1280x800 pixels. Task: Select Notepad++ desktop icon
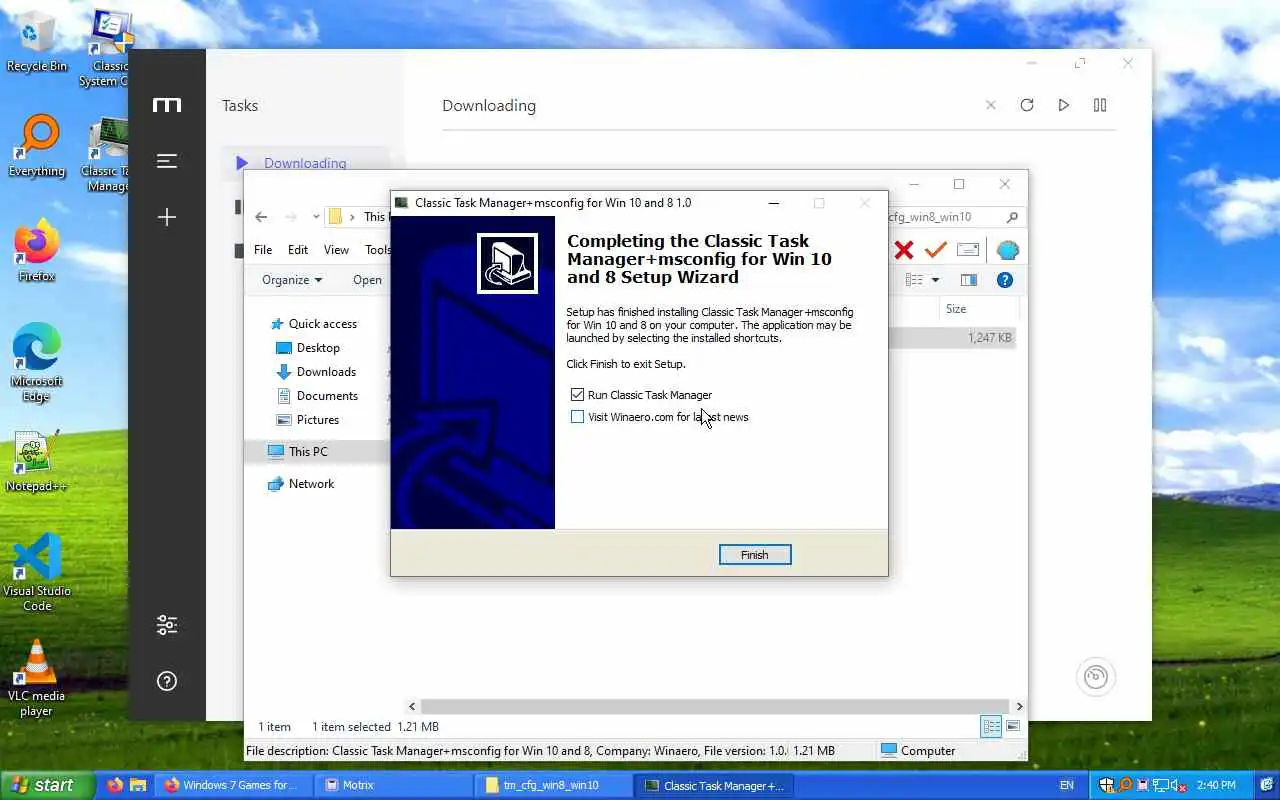coord(36,462)
